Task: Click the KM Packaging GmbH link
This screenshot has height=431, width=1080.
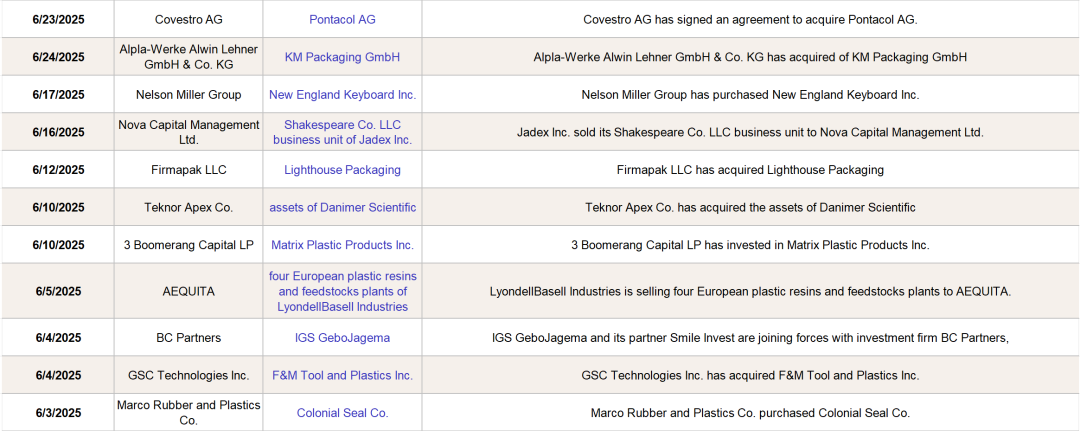Action: tap(342, 57)
